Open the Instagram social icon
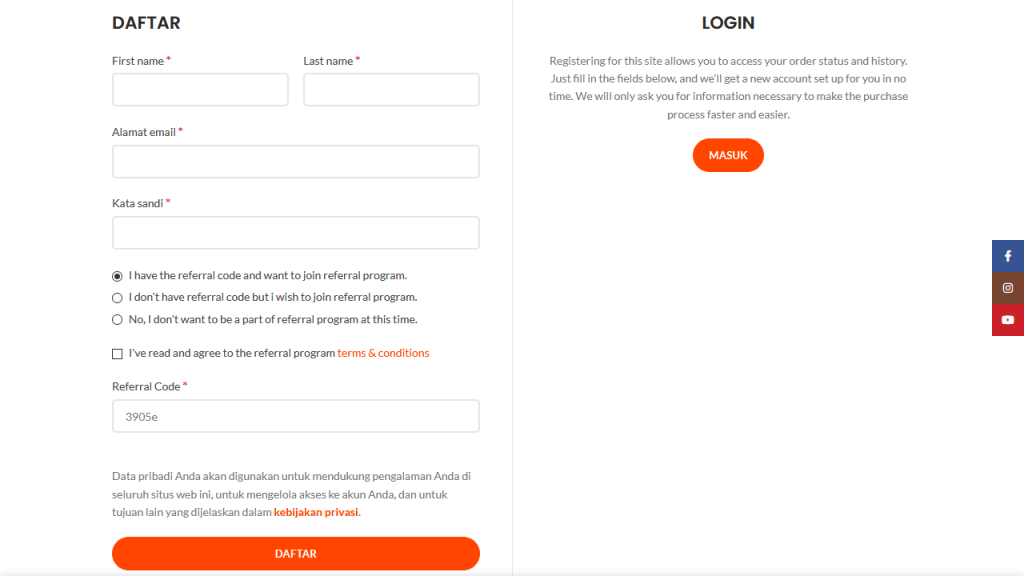The width and height of the screenshot is (1024, 576). 1007,288
